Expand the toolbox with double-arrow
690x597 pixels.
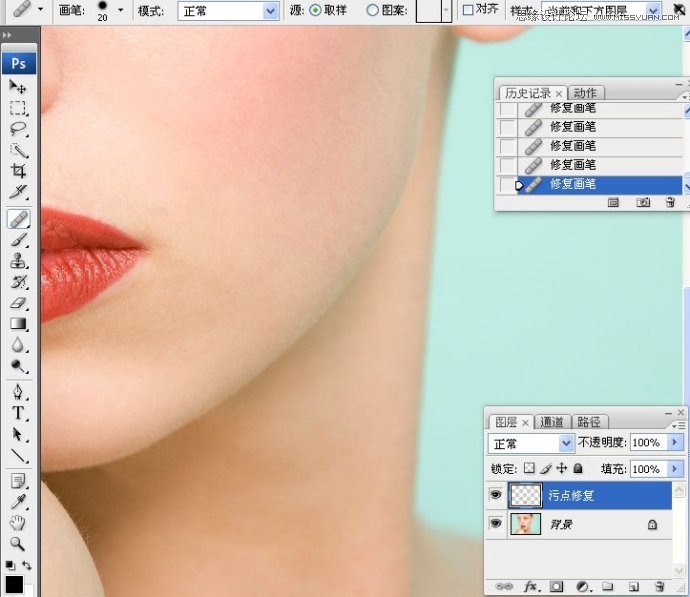pyautogui.click(x=7, y=35)
